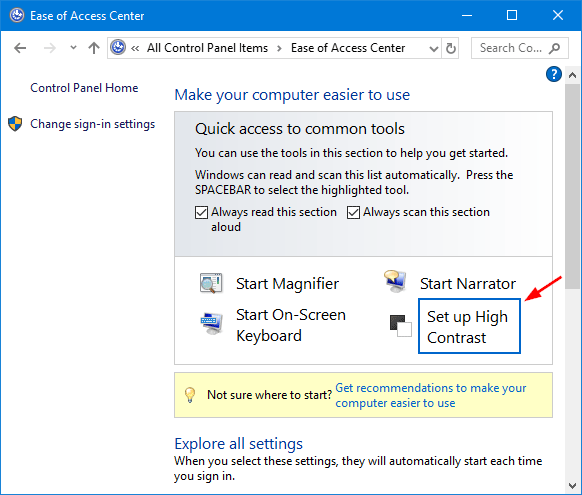
Task: Expand the address bar history dropdown
Action: coord(433,49)
